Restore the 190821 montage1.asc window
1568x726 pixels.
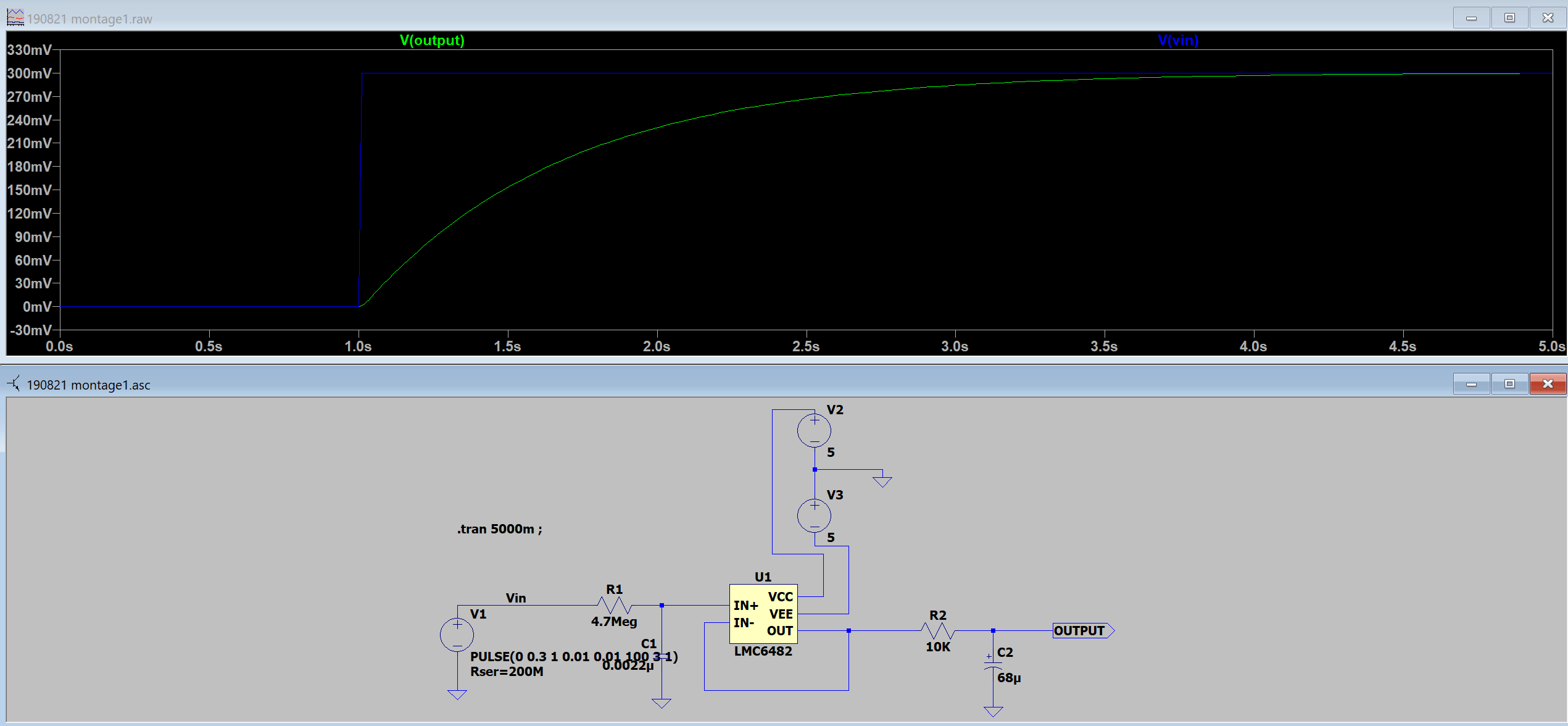[1509, 383]
